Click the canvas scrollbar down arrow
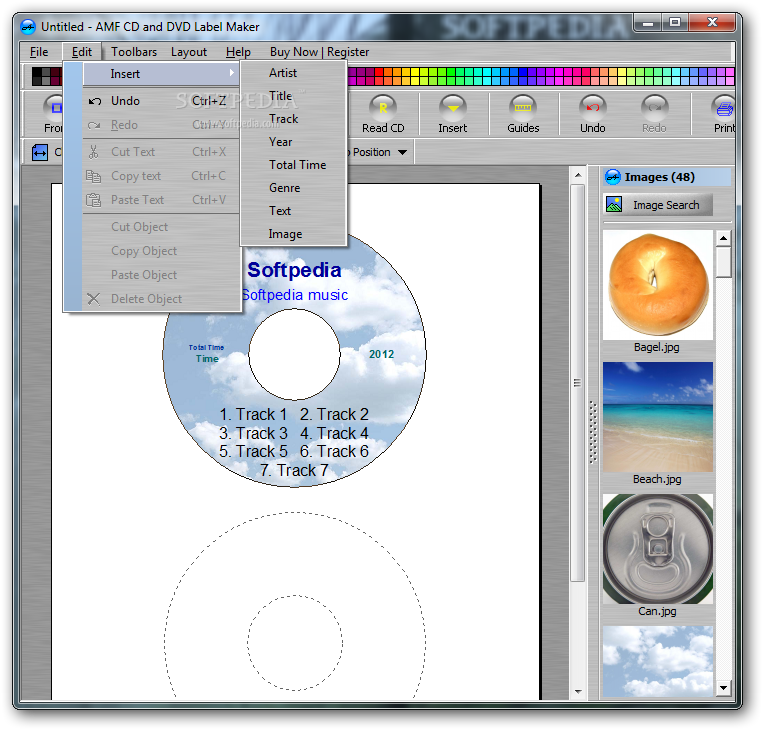Image resolution: width=763 pixels, height=730 pixels. [578, 691]
